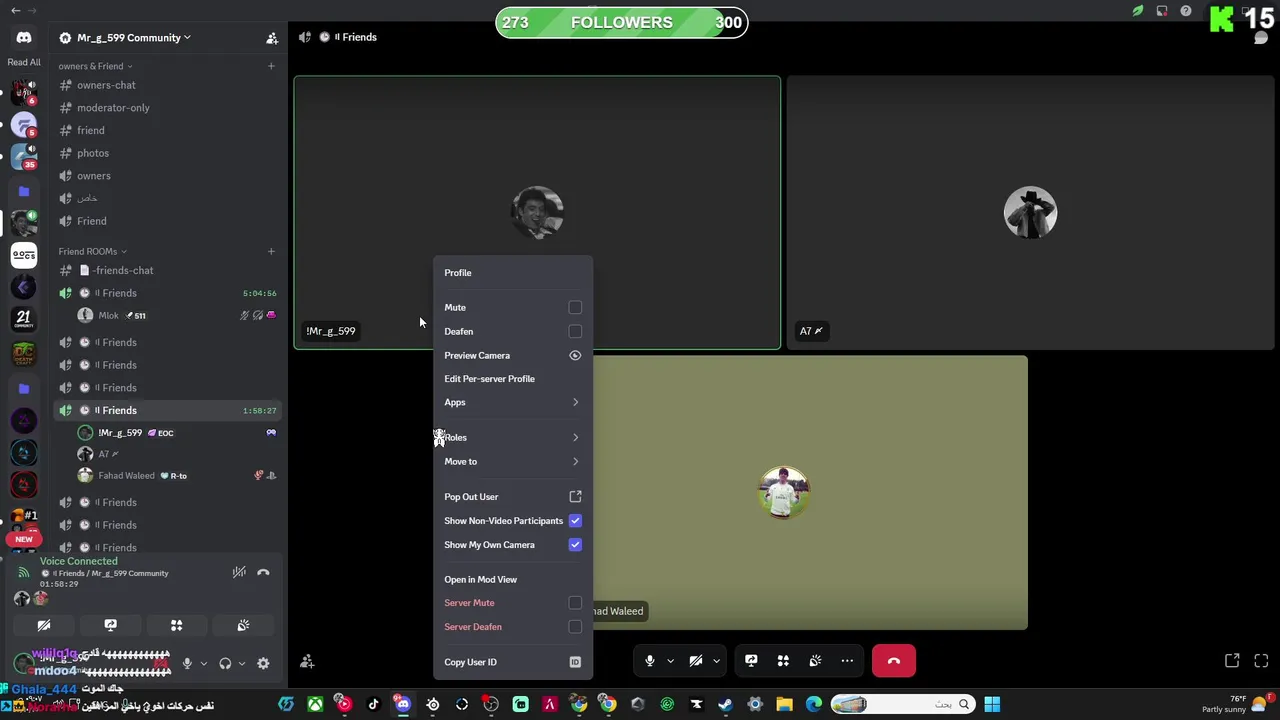Share screen from sidebar voice panel
Screen dimensions: 1280x720
[110, 625]
